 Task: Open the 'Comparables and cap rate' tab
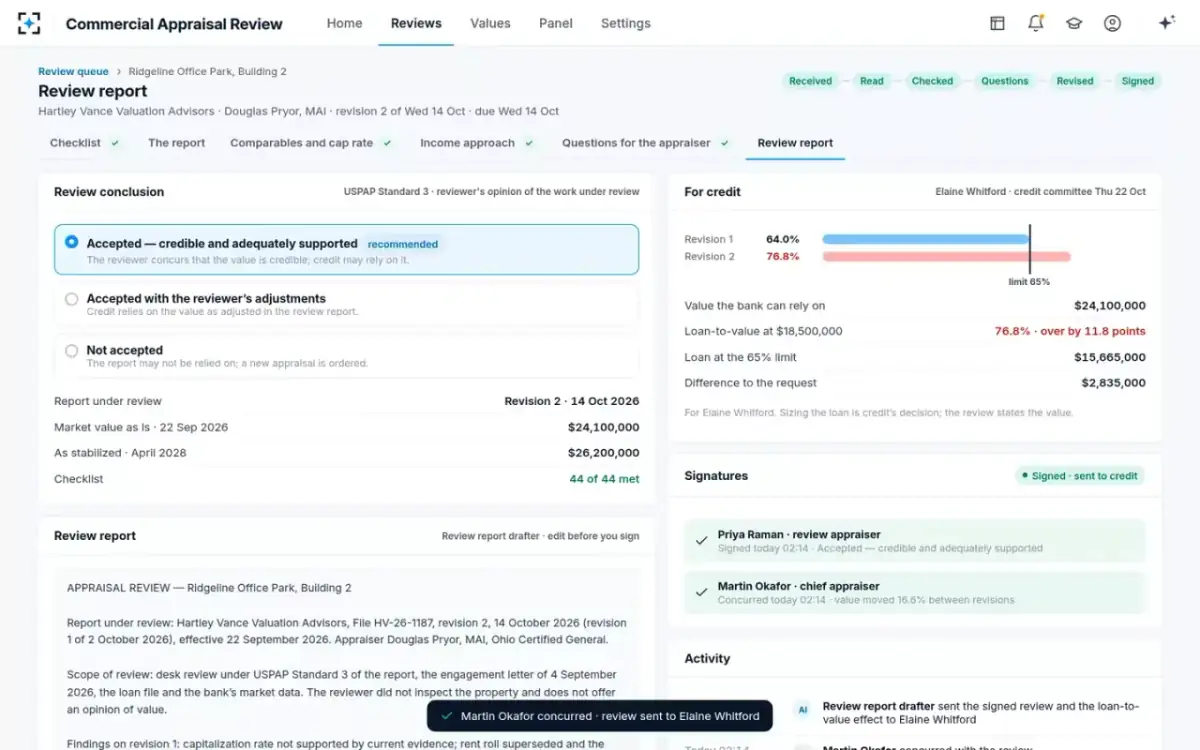click(x=311, y=143)
